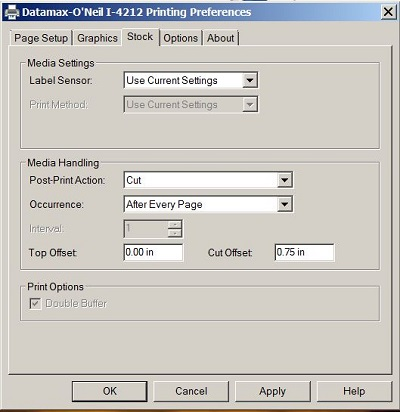This screenshot has width=400, height=412.
Task: Expand the Occurrence dropdown showing After Every Page
Action: 208,204
